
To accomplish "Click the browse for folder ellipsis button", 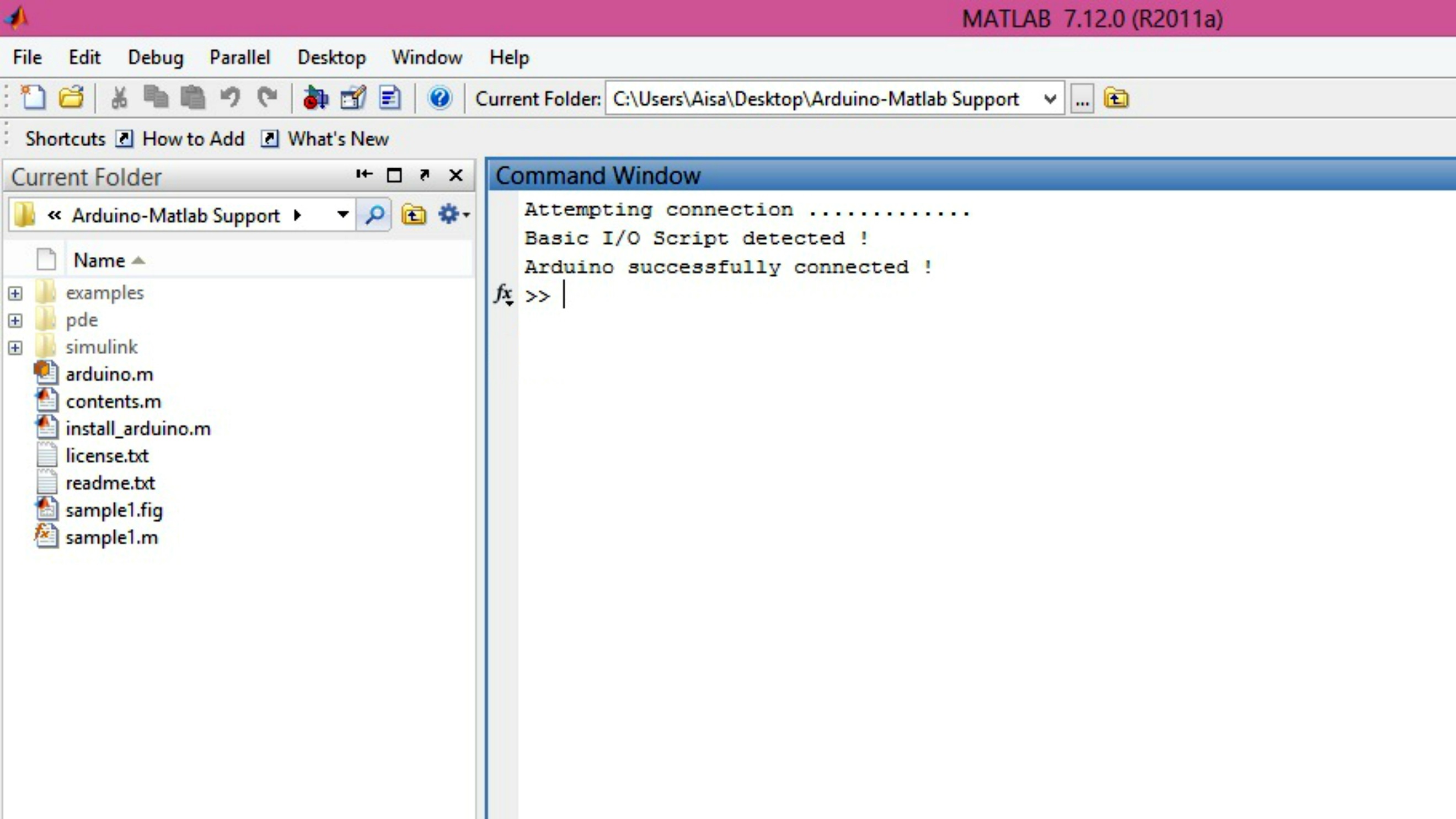I will pyautogui.click(x=1082, y=99).
